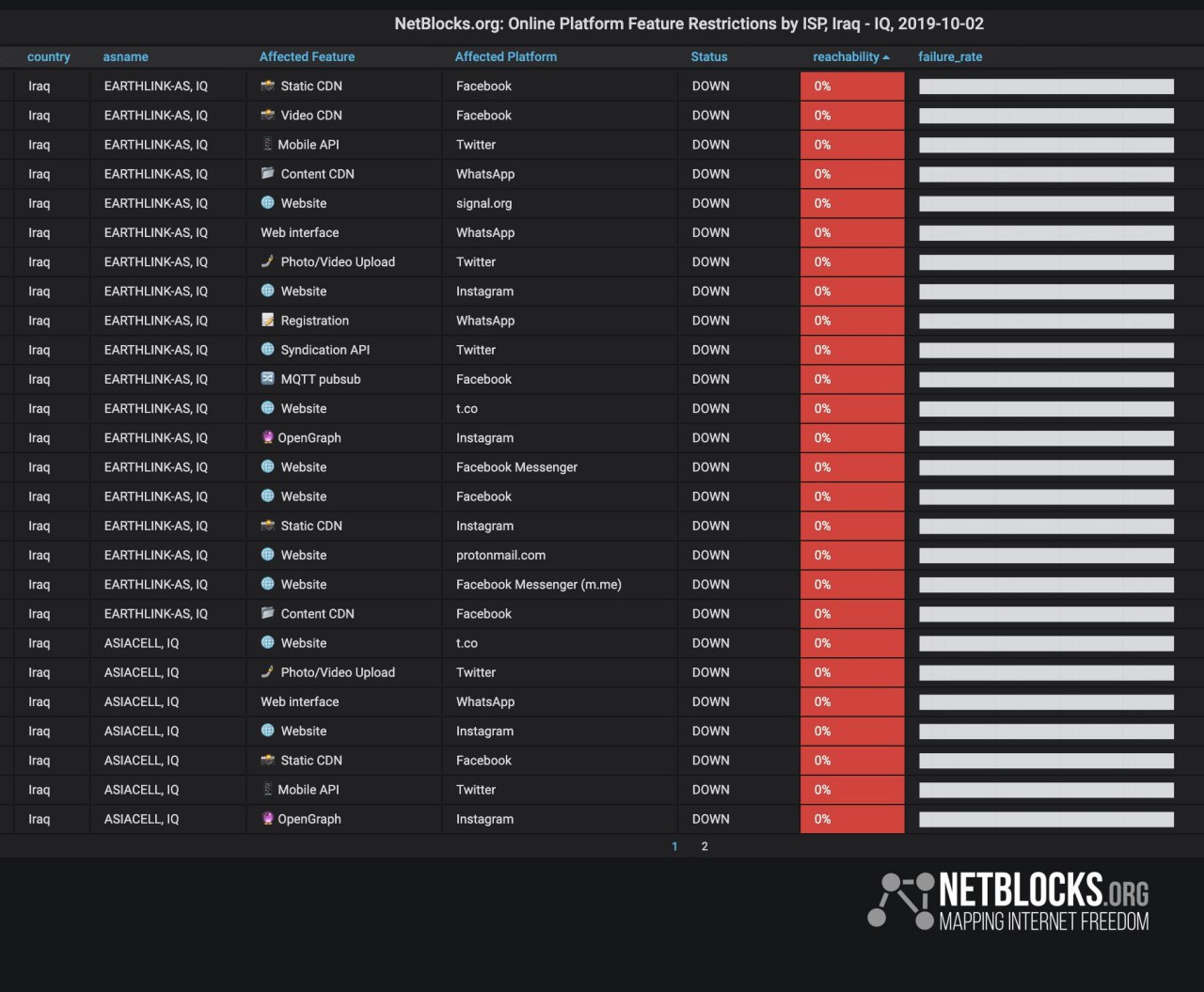
Task: Click 'Instagram' cell in ASIACELL OpenGraph row
Action: point(484,819)
